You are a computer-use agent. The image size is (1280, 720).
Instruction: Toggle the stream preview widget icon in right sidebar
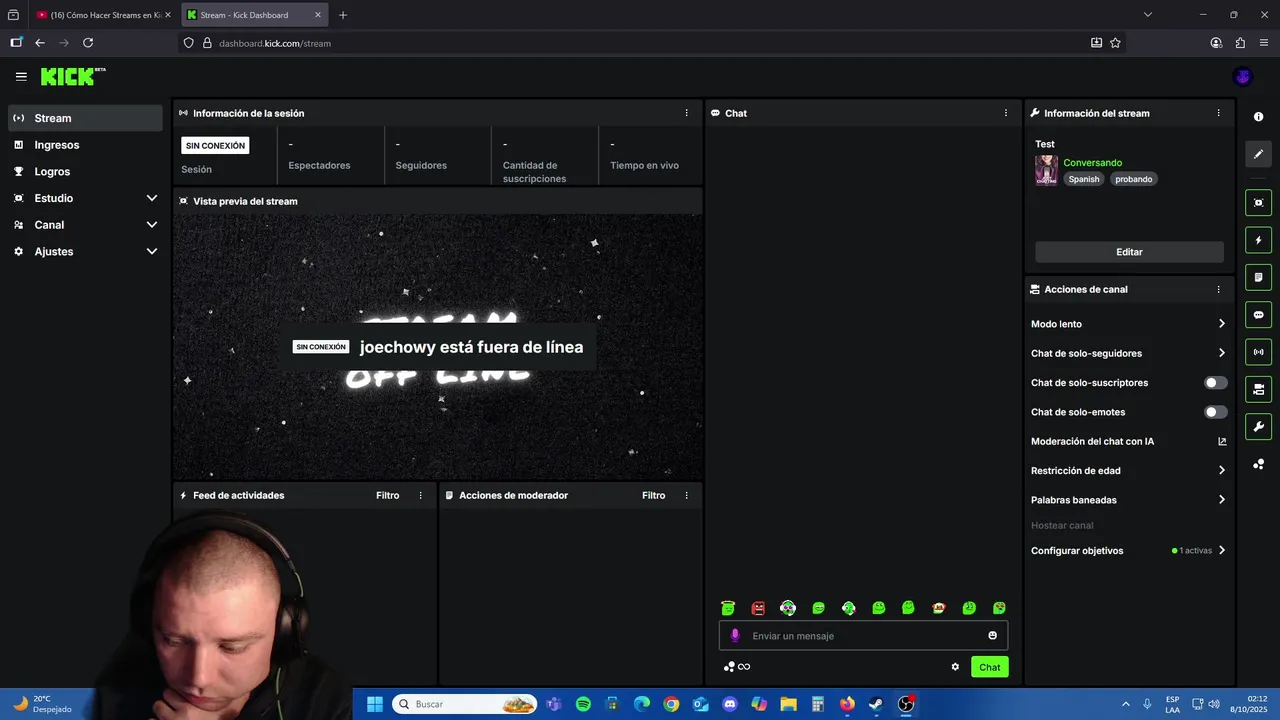tap(1258, 202)
